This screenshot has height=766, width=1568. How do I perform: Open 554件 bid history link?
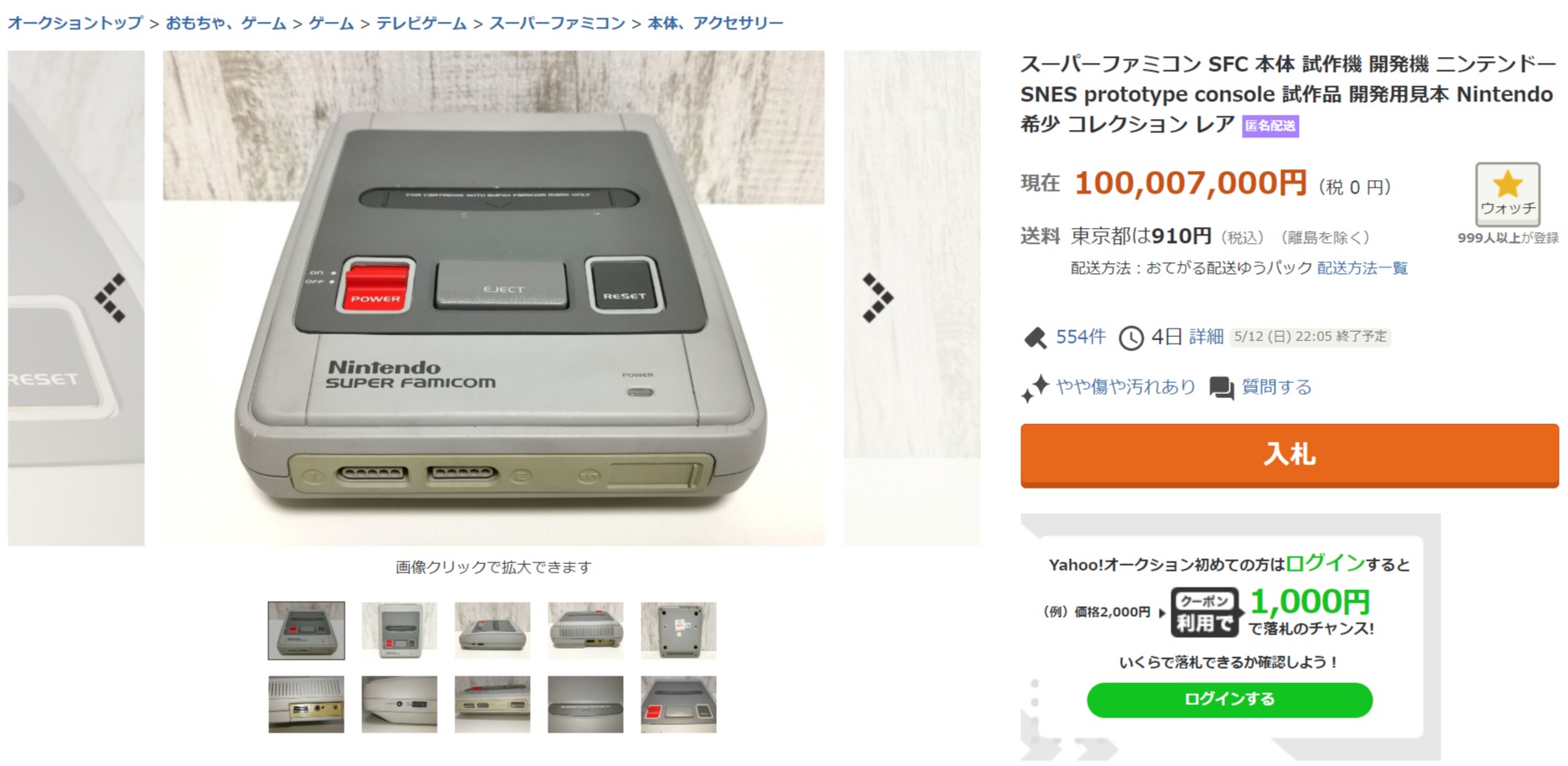(1081, 337)
